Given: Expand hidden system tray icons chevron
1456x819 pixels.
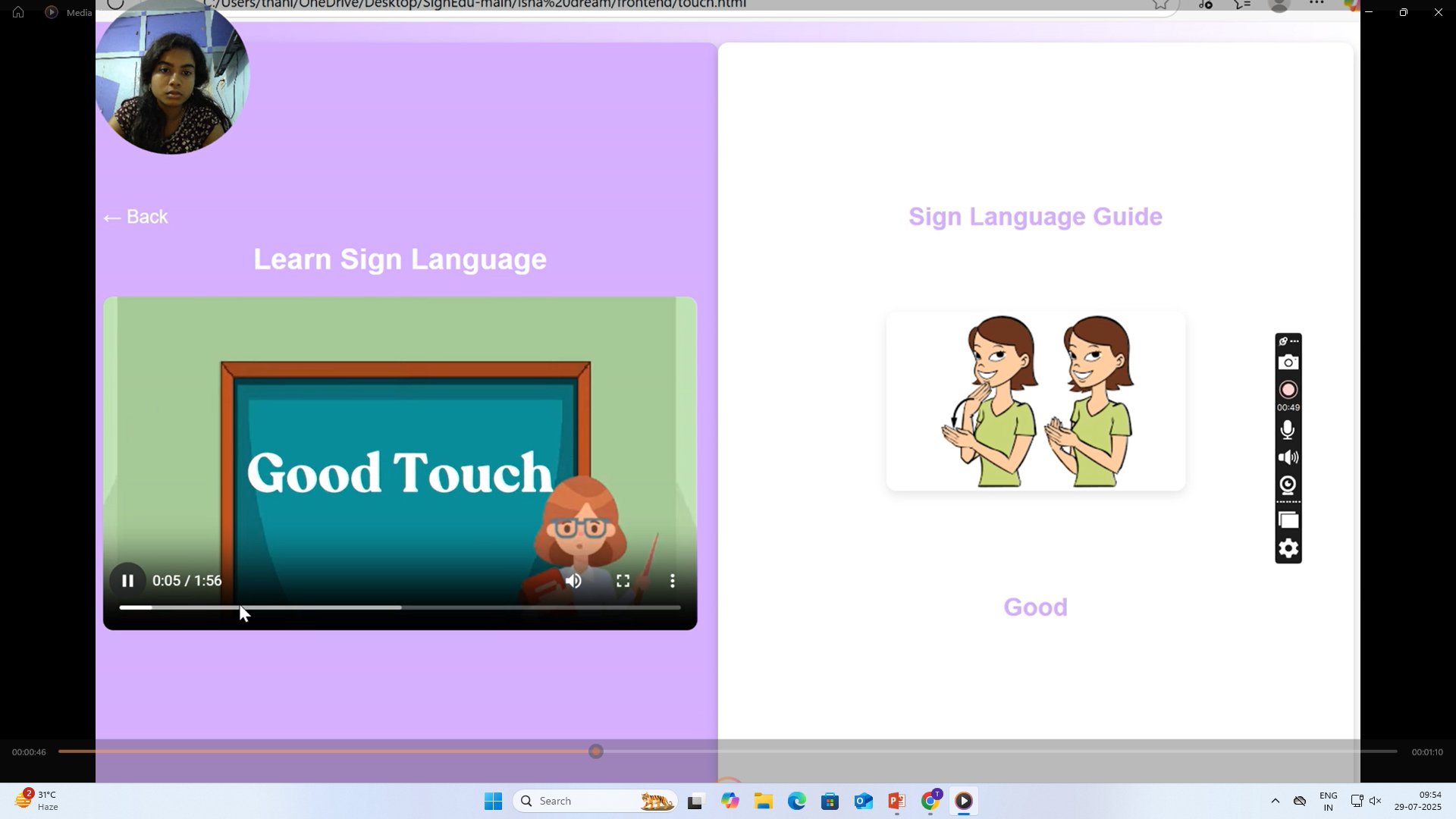Looking at the screenshot, I should coord(1275,801).
